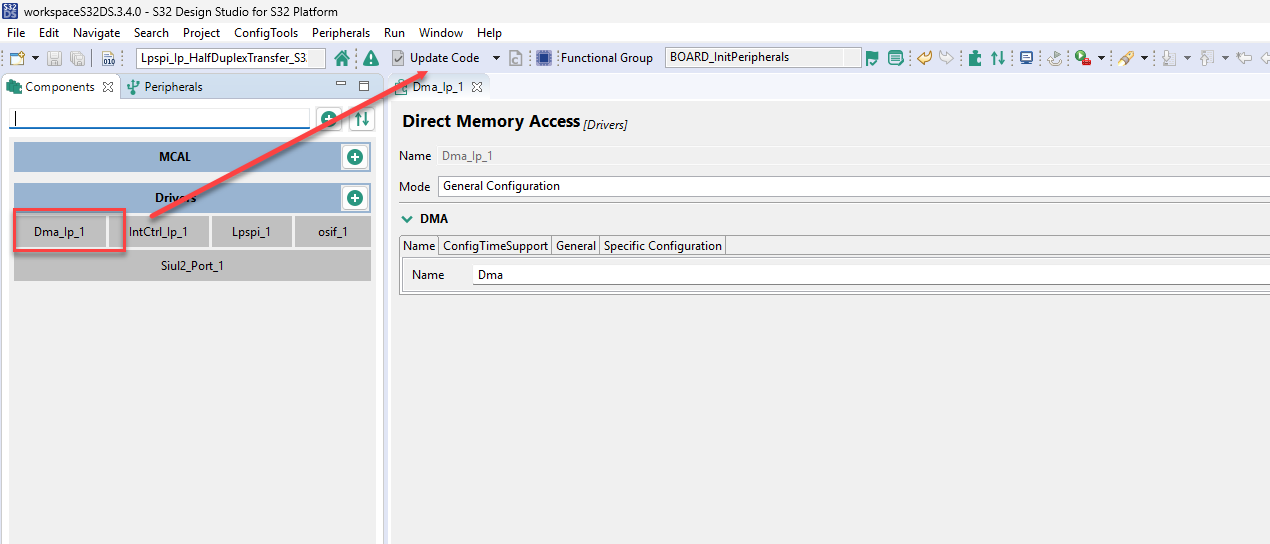Click the green plus next to filter field
This screenshot has height=544, width=1270.
329,119
